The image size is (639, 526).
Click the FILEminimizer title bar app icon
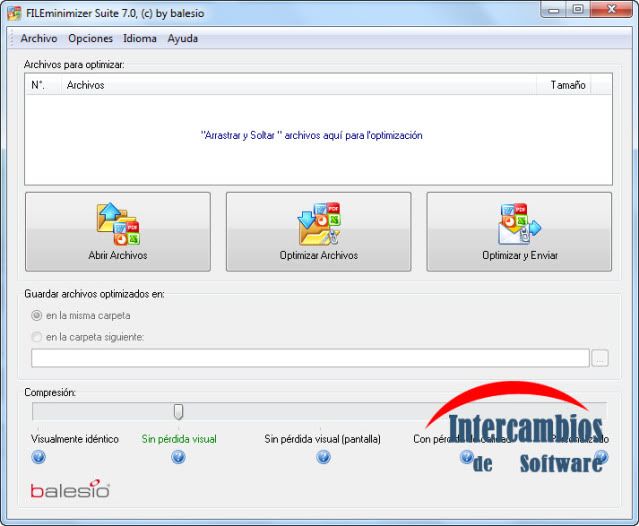14,13
